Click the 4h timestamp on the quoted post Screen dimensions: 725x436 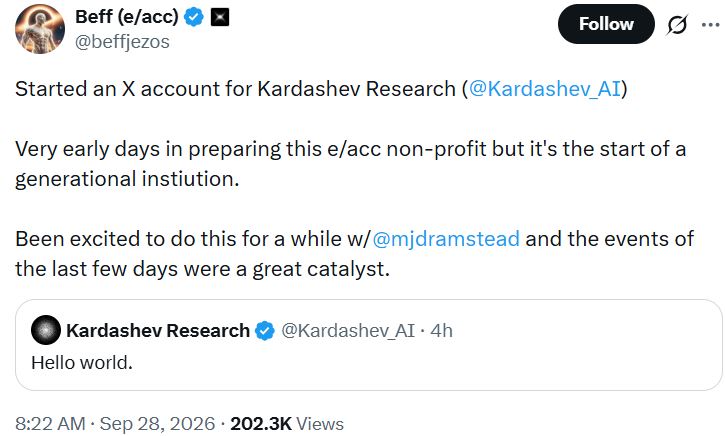[x=441, y=331]
